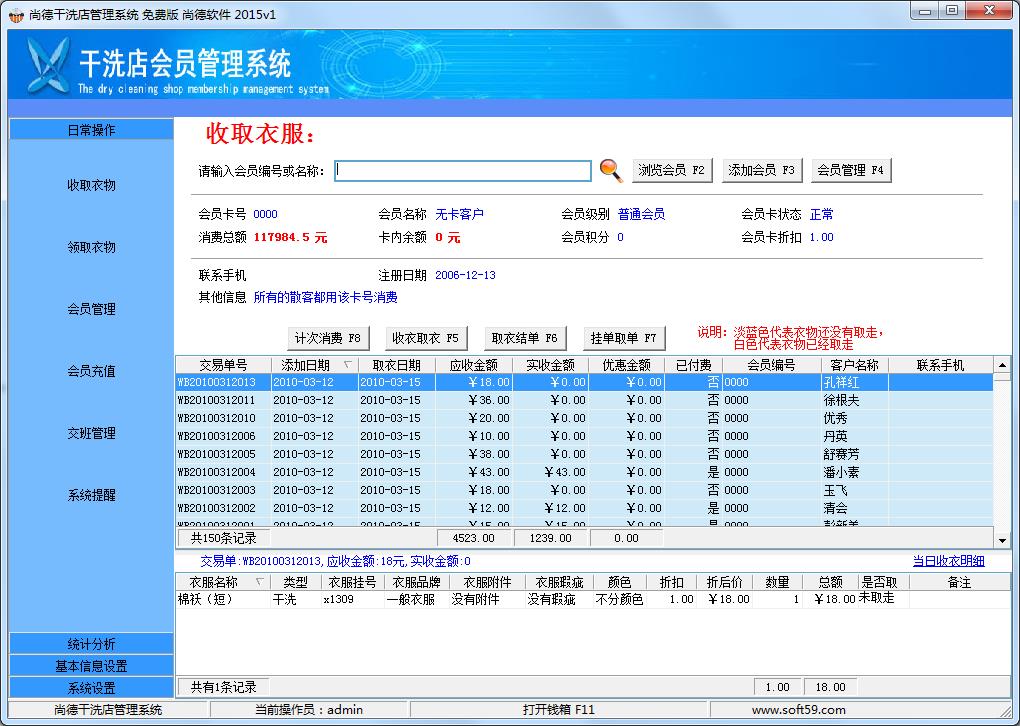
Task: Click the transaction list scrollbar up arrow
Action: point(1002,365)
